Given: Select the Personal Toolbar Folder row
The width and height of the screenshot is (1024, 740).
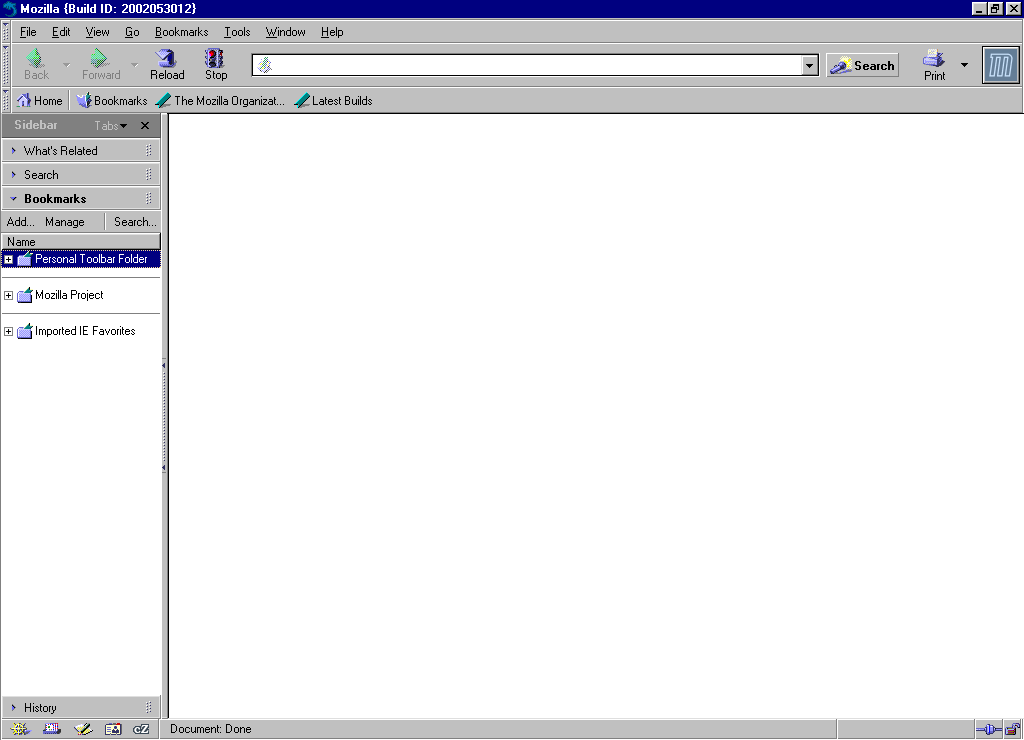Looking at the screenshot, I should (x=81, y=259).
